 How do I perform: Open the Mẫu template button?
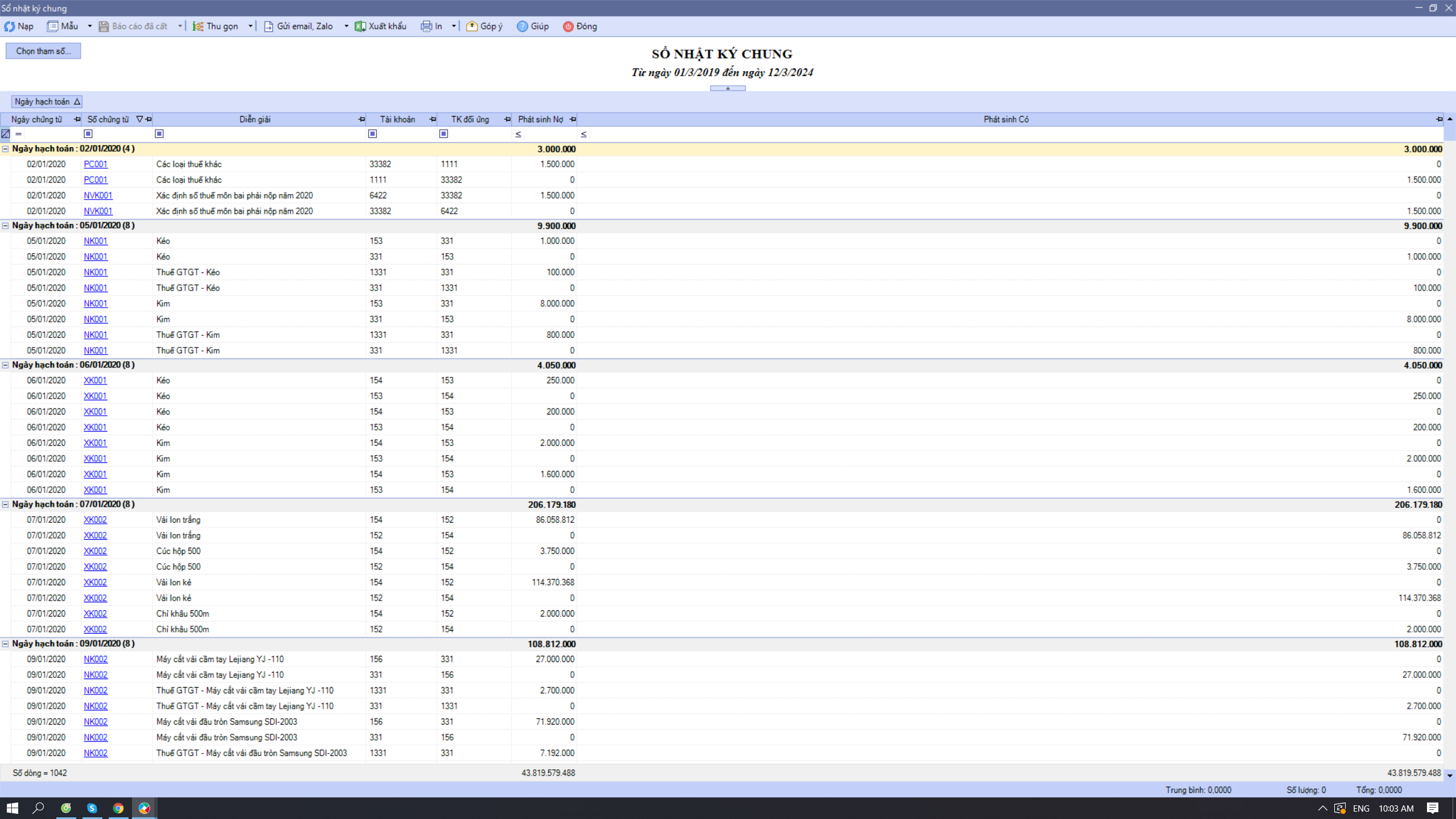click(63, 26)
